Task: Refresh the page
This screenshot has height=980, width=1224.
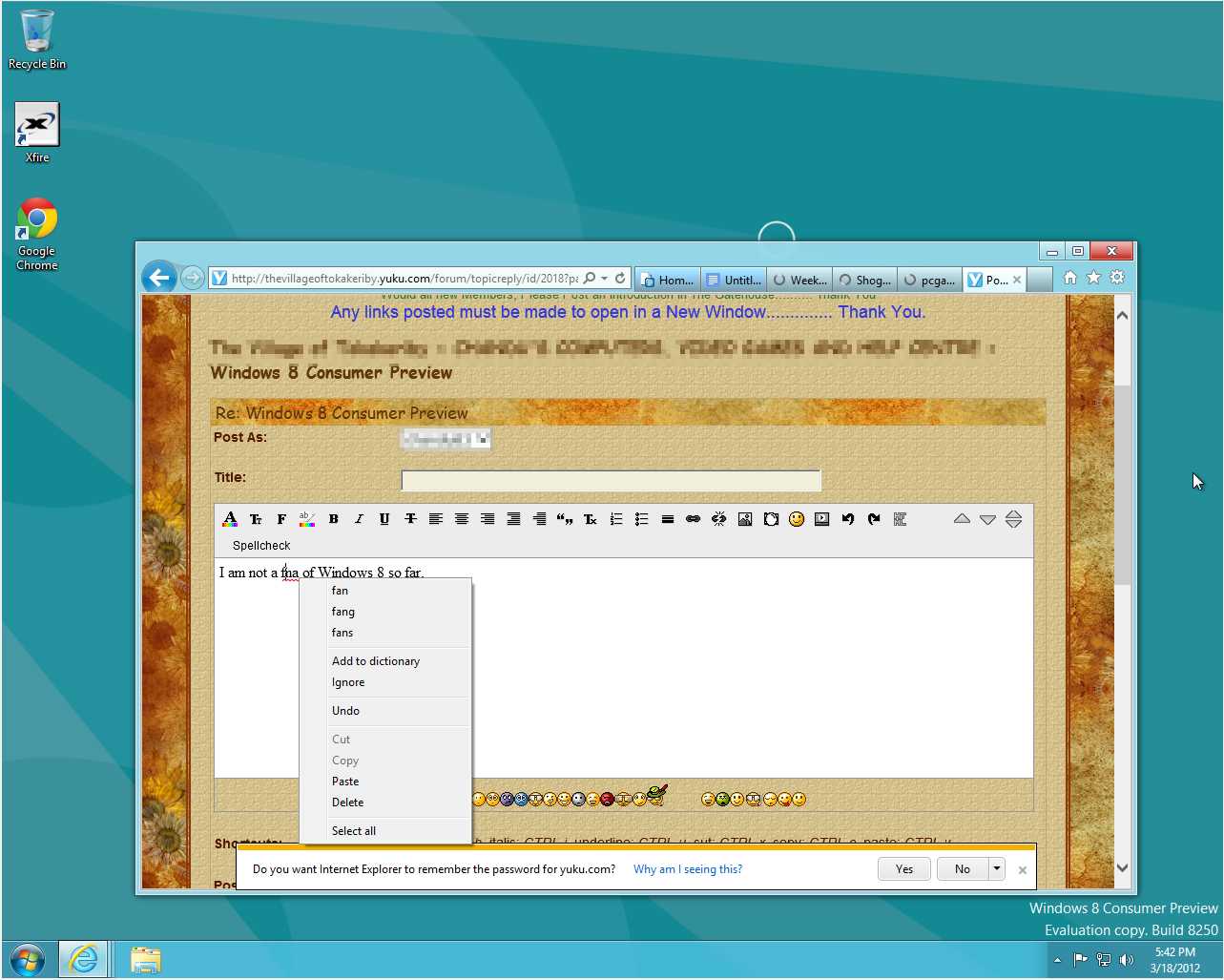Action: click(620, 278)
